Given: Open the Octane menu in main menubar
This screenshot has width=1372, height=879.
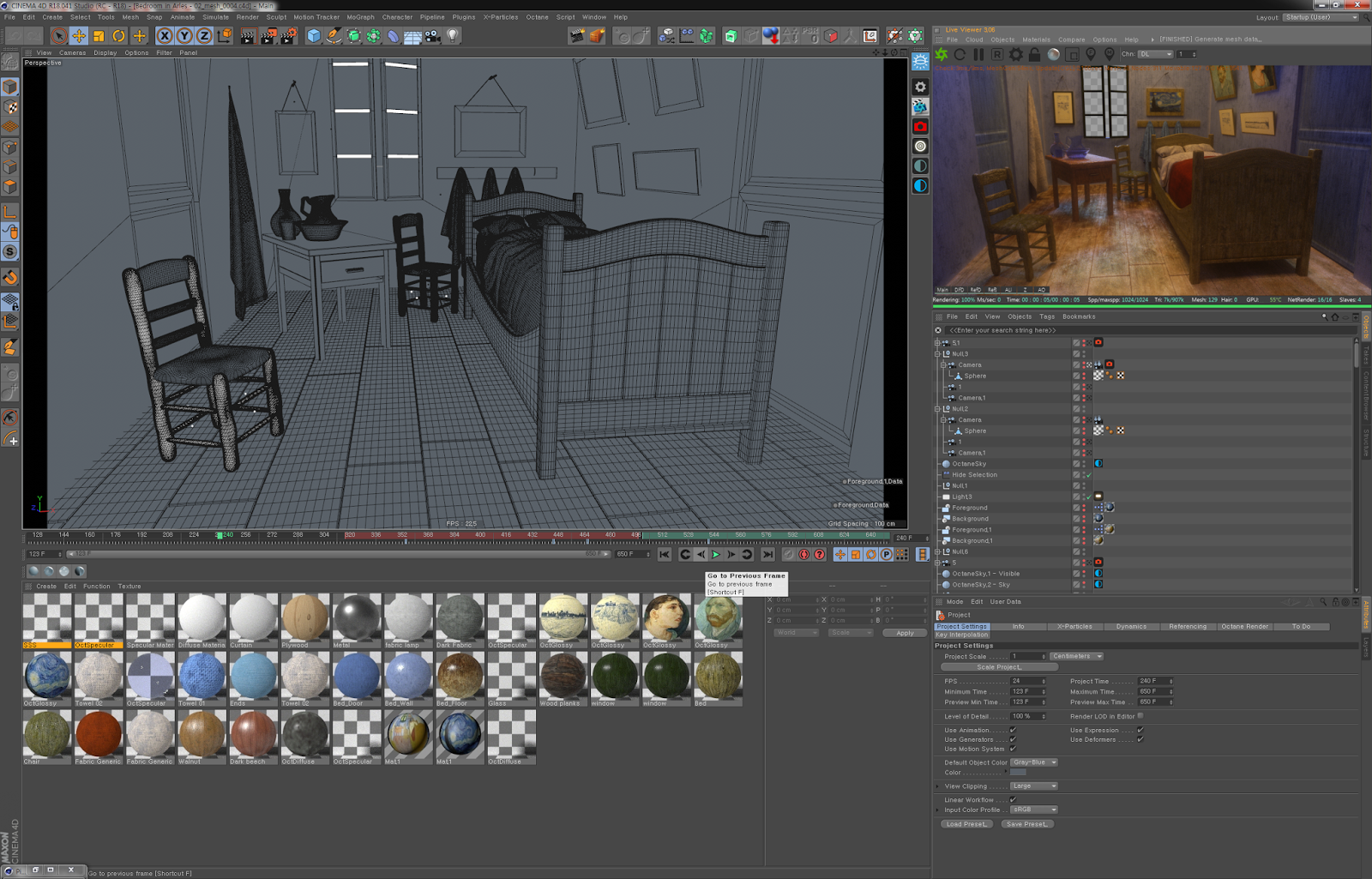Looking at the screenshot, I should point(537,17).
